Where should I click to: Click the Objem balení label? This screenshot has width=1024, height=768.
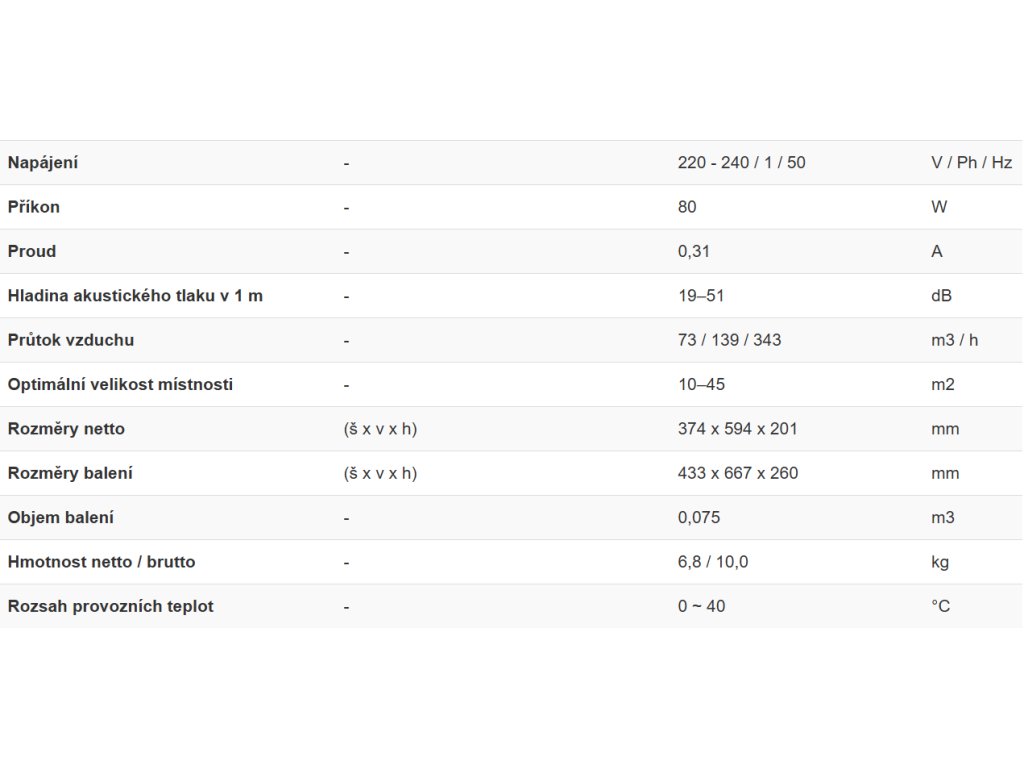pyautogui.click(x=61, y=518)
